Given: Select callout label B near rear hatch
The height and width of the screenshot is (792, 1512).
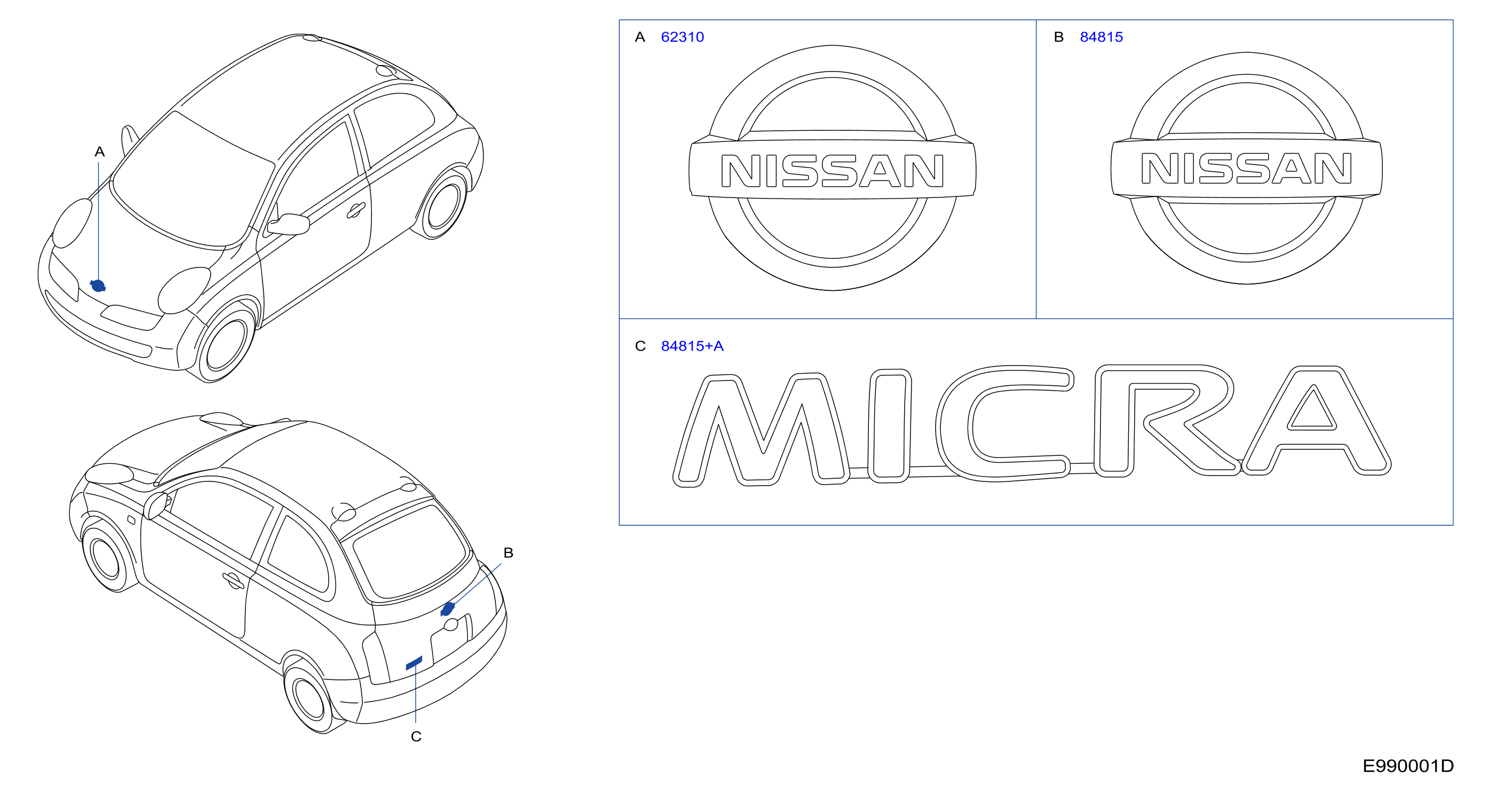Looking at the screenshot, I should [508, 552].
